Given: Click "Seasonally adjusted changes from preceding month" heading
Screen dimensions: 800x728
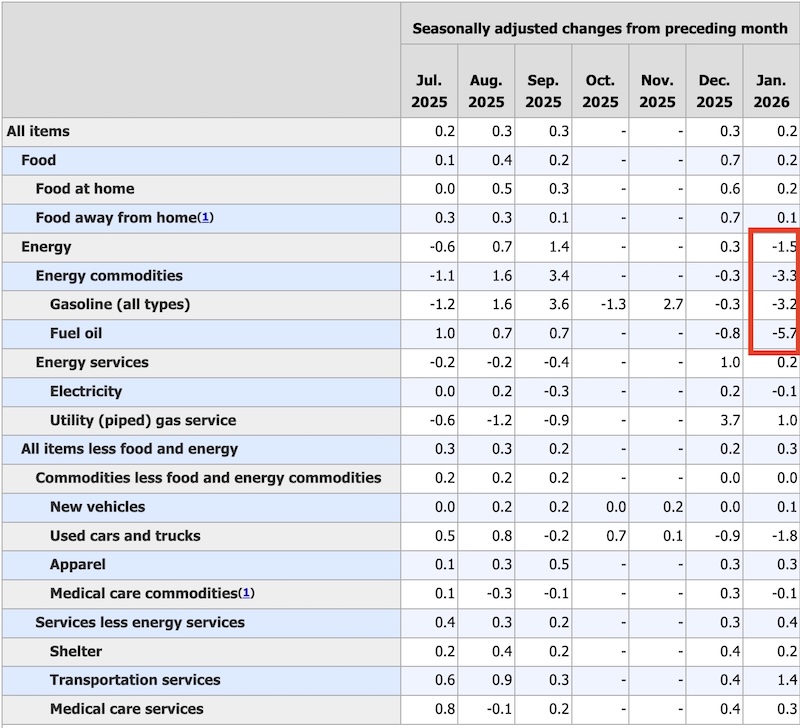Looking at the screenshot, I should (x=600, y=29).
